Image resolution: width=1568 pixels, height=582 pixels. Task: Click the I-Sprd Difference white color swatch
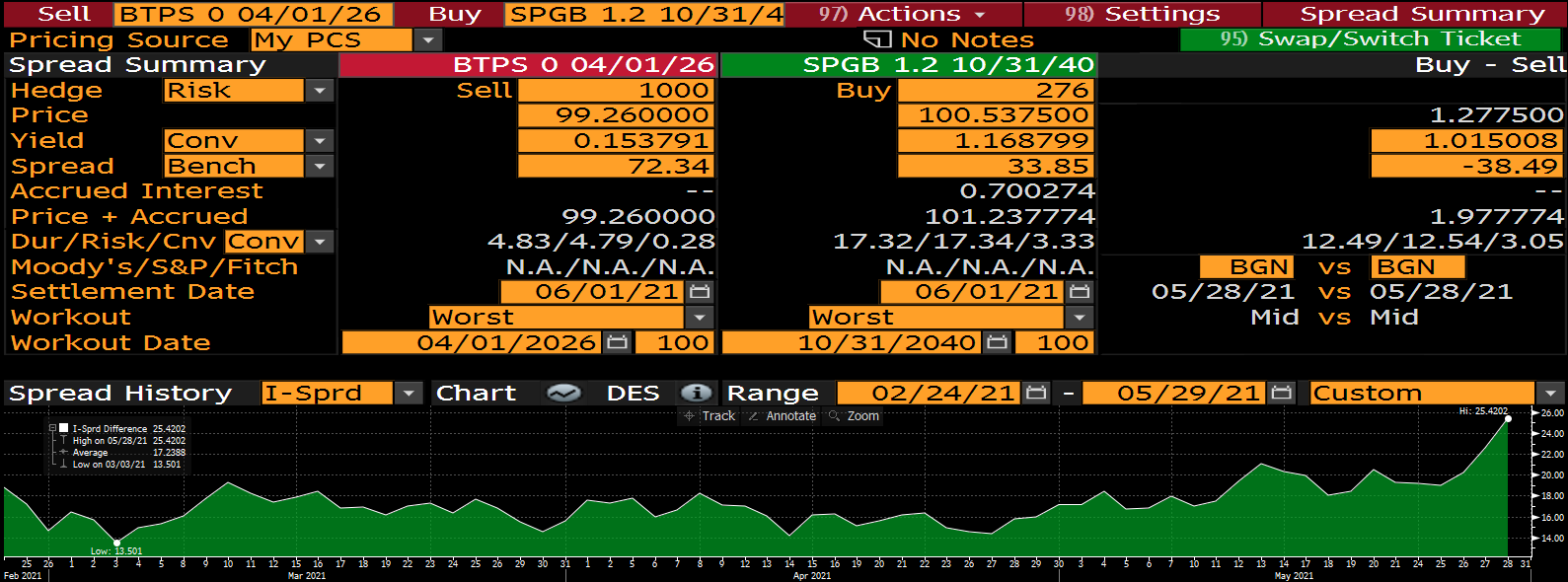(x=64, y=429)
